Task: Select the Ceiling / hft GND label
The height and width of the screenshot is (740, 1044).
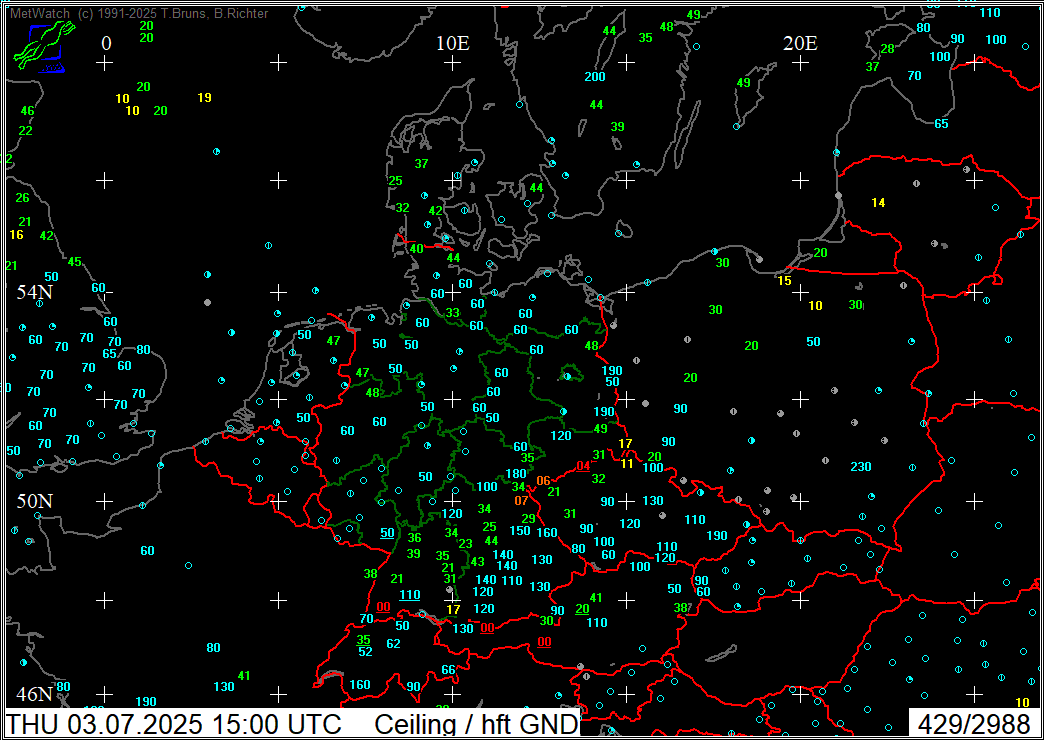Action: (475, 724)
